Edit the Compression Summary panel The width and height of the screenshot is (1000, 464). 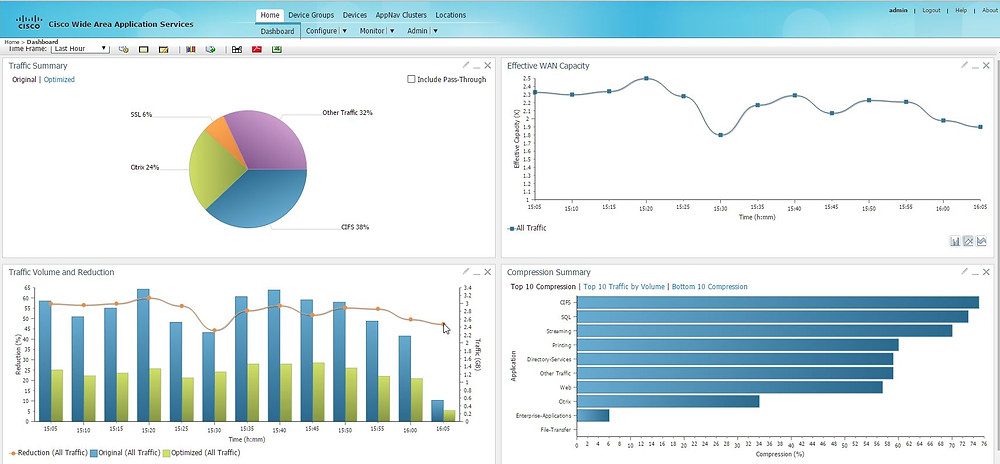click(964, 271)
